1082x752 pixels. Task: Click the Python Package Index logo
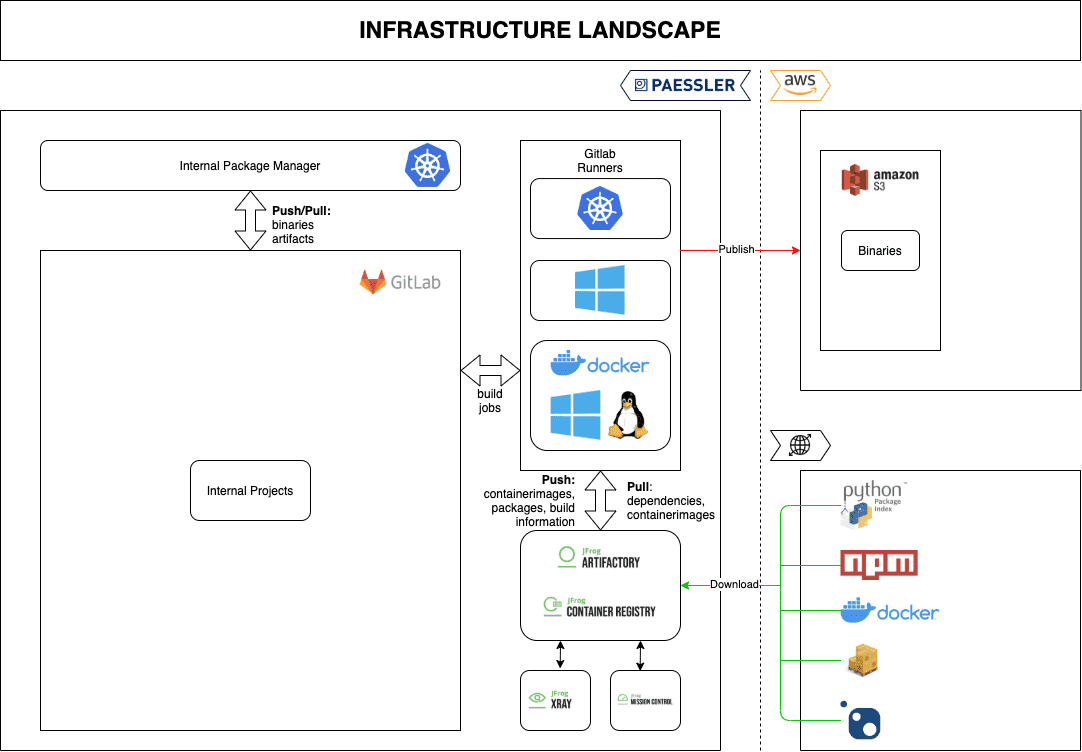[872, 506]
